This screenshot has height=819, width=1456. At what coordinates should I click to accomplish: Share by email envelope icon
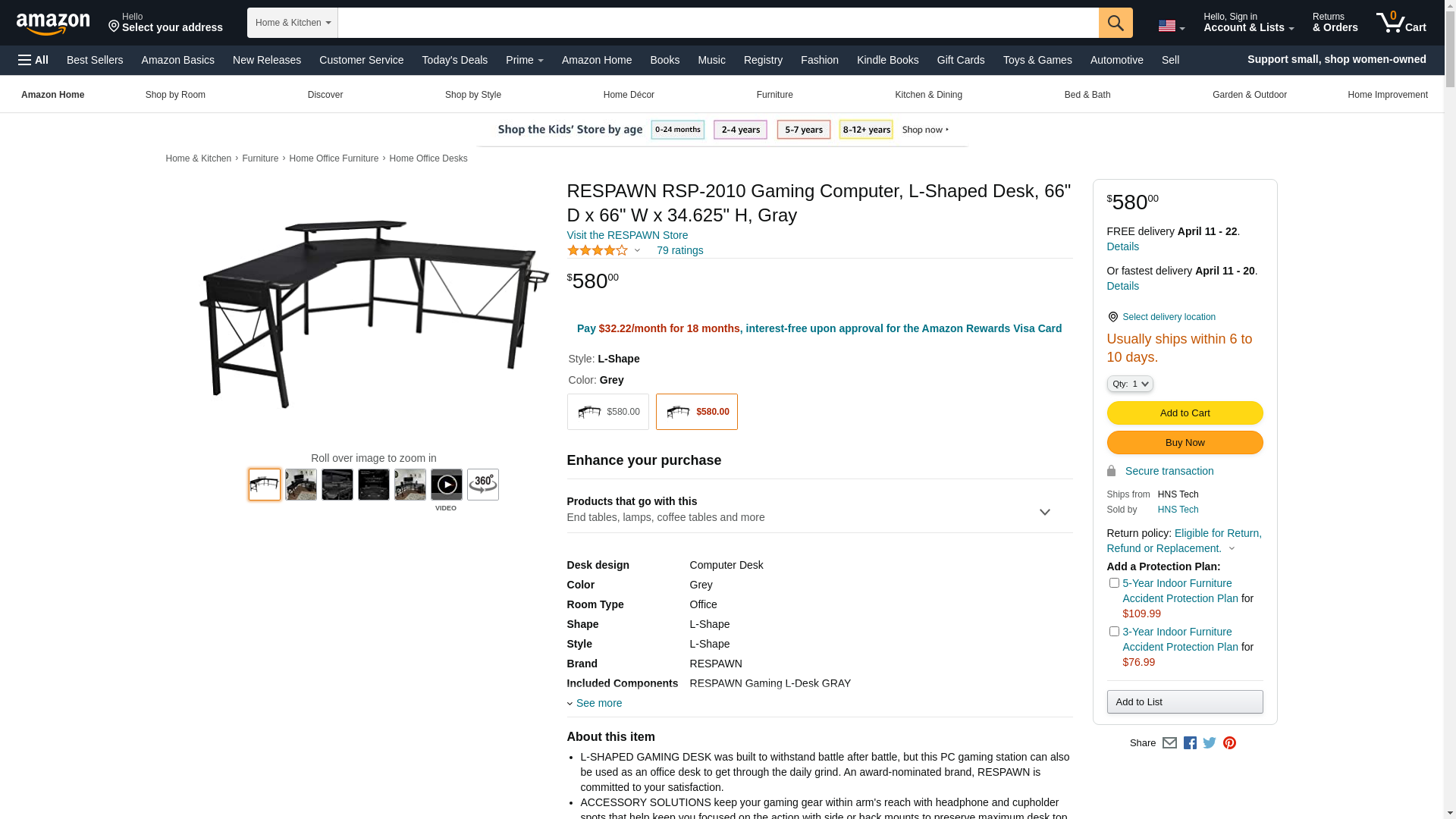click(x=1169, y=743)
